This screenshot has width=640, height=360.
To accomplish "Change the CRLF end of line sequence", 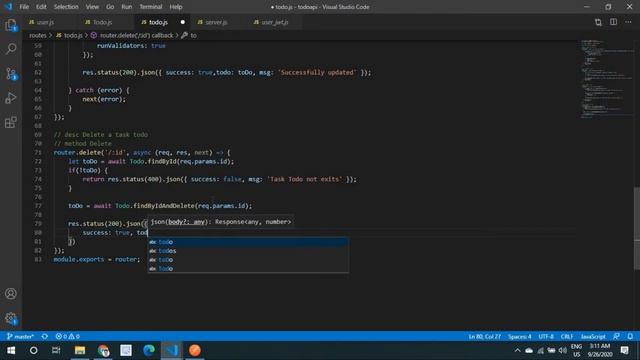I will point(567,336).
